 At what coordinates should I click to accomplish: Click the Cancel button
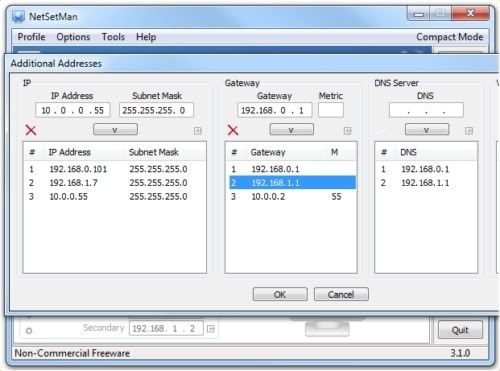pos(341,294)
